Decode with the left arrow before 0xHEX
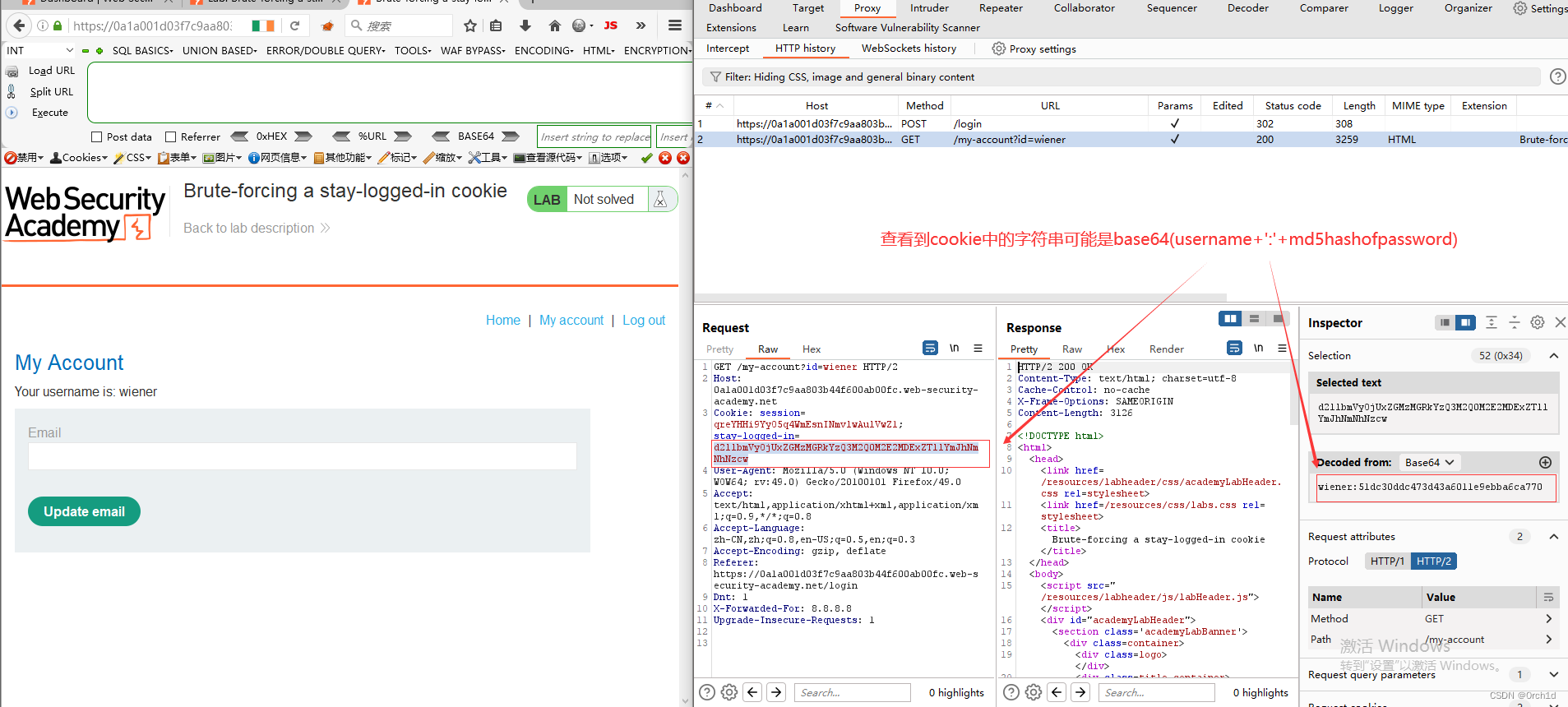The image size is (1568, 707). click(239, 136)
